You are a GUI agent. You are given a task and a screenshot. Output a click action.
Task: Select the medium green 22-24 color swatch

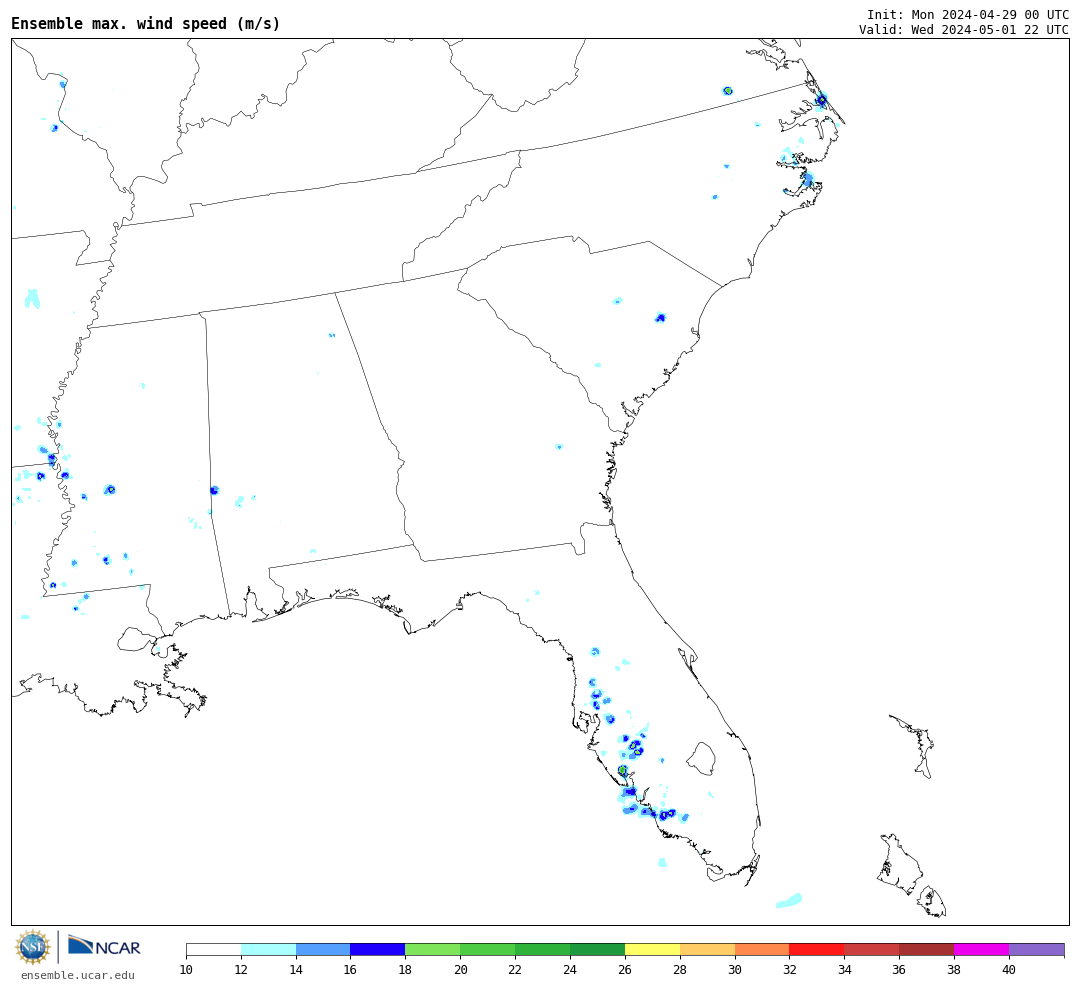point(543,950)
